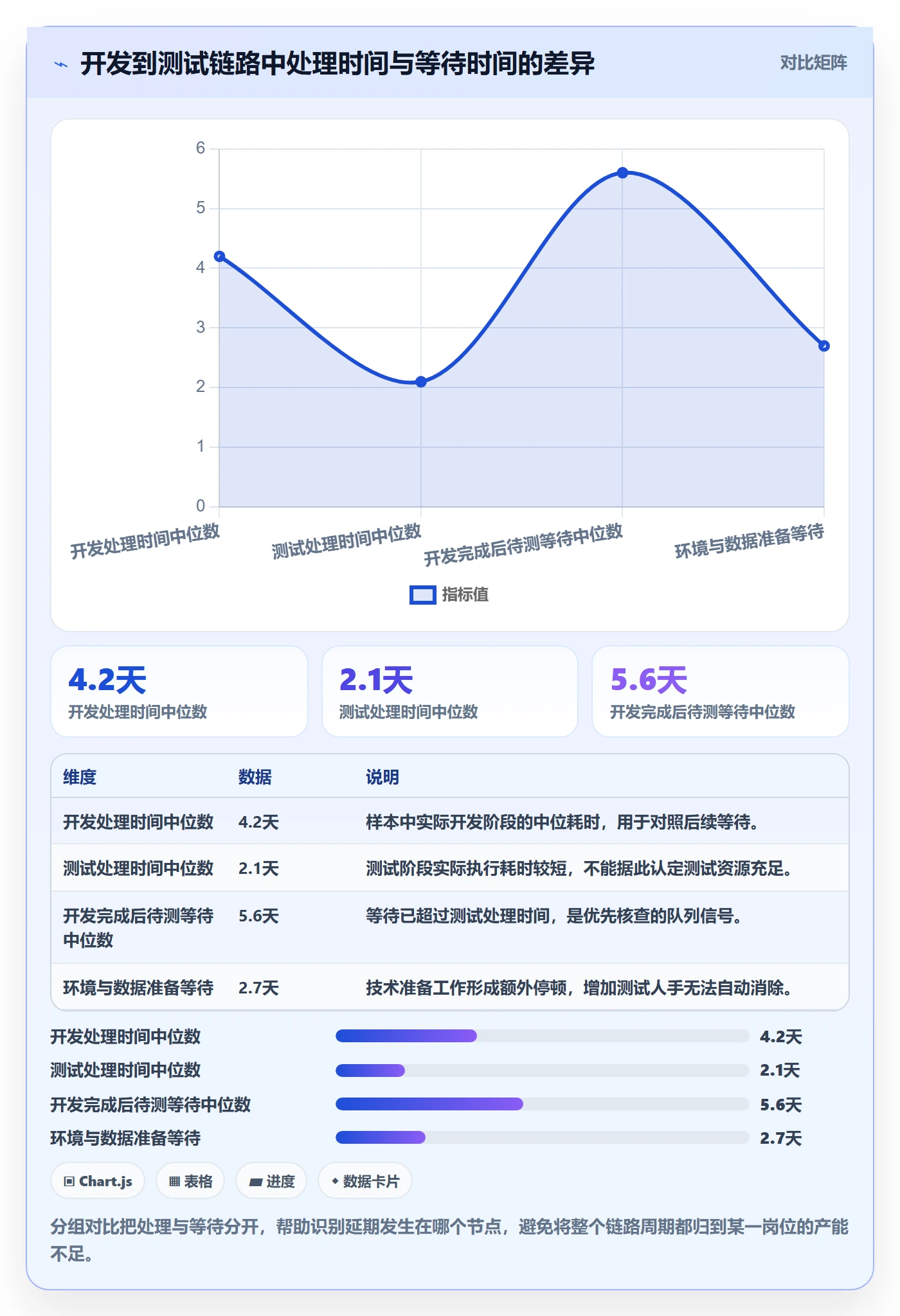Click the footer note starting 分组对比把处理与等待分开
Image resolution: width=900 pixels, height=1316 pixels.
(x=449, y=1240)
